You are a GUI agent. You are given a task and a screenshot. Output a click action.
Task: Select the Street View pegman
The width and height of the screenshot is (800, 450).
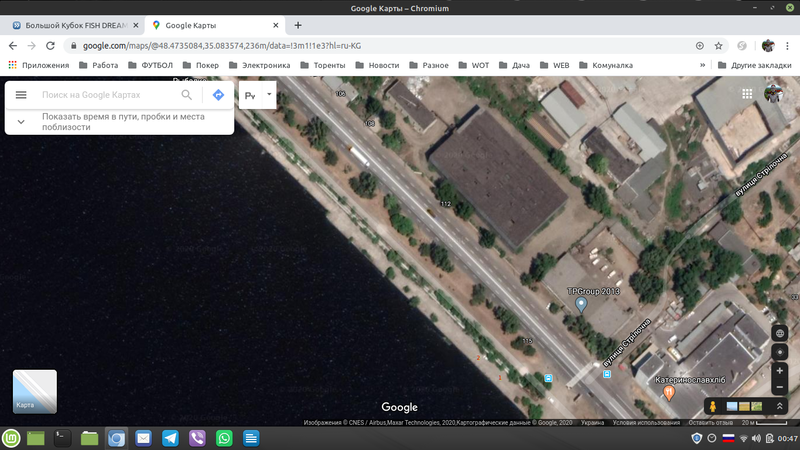(713, 406)
